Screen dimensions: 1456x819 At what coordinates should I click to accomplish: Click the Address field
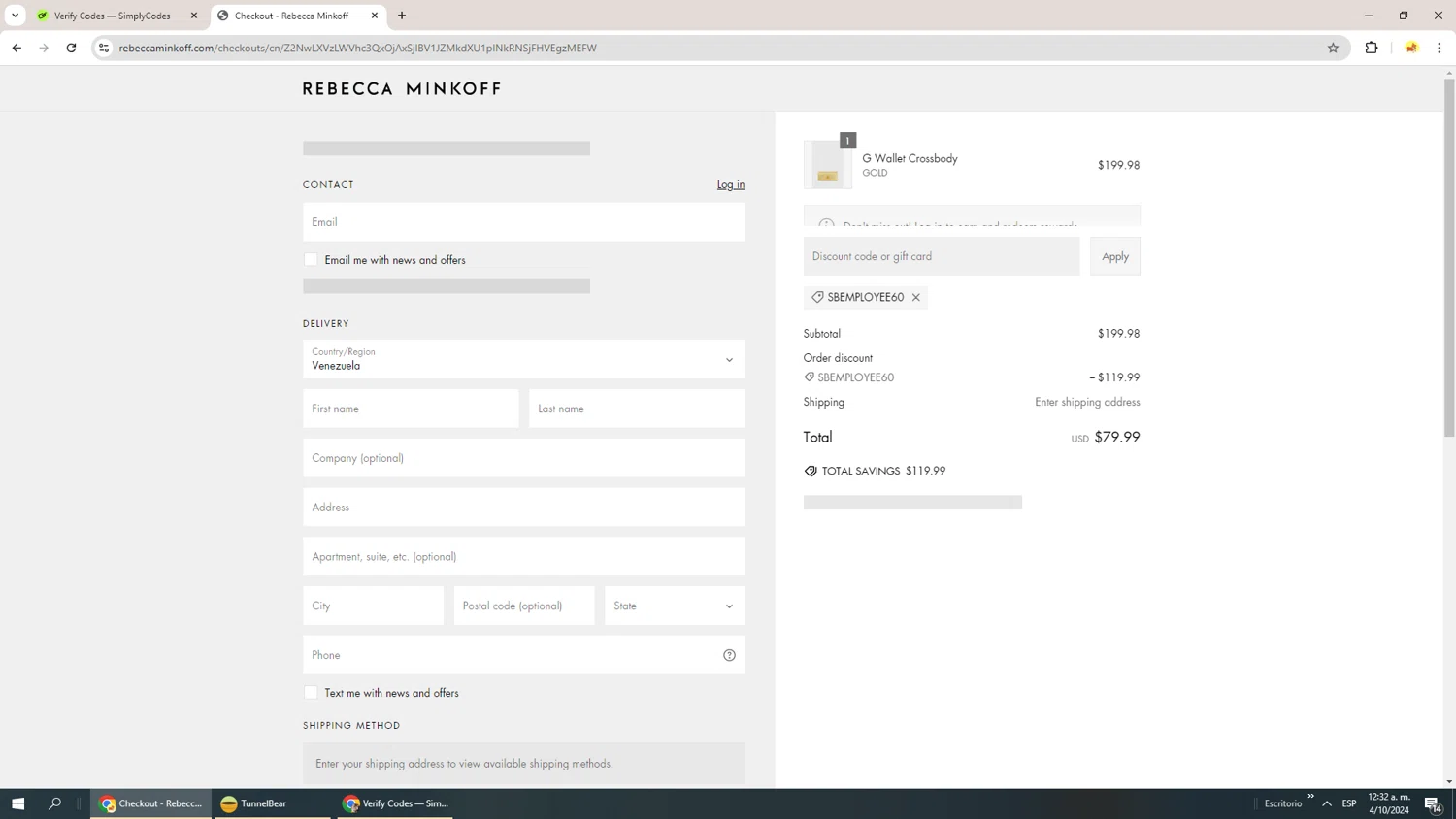click(x=524, y=507)
